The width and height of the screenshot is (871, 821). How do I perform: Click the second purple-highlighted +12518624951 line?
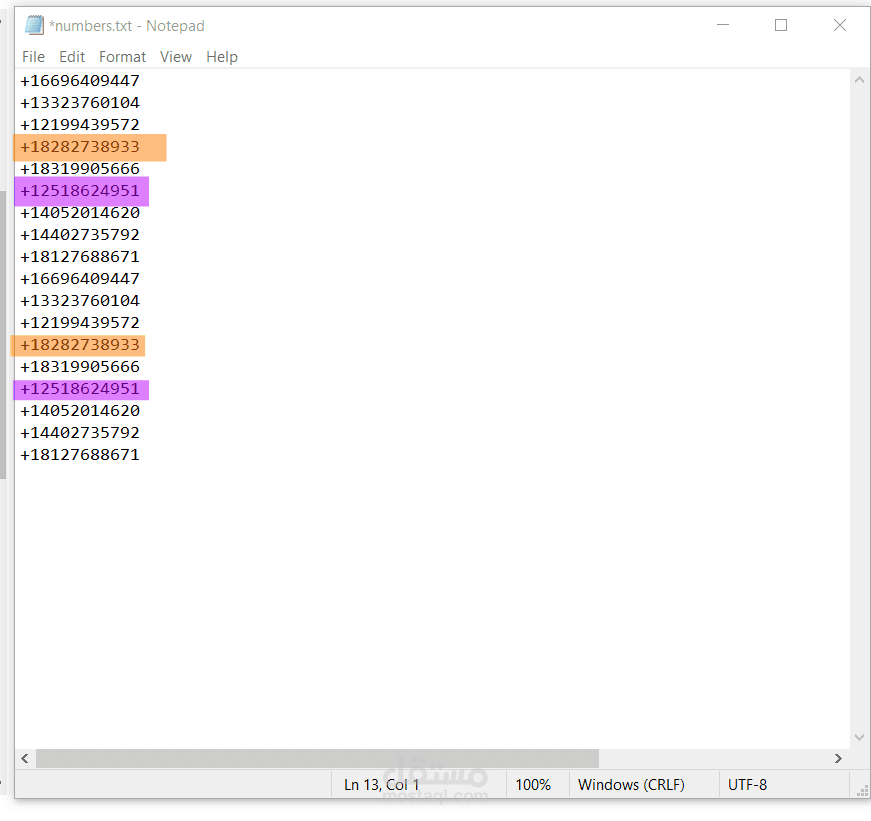tap(80, 389)
